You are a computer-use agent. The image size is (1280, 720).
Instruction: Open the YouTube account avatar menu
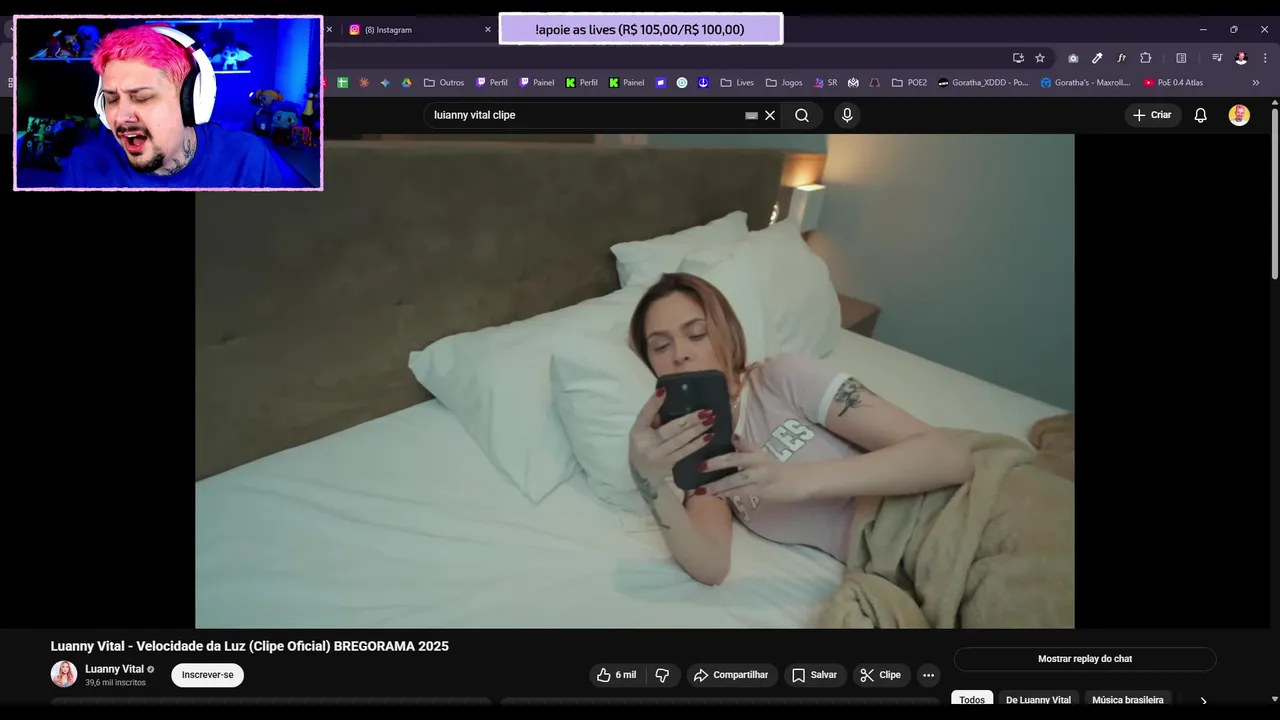[x=1239, y=115]
